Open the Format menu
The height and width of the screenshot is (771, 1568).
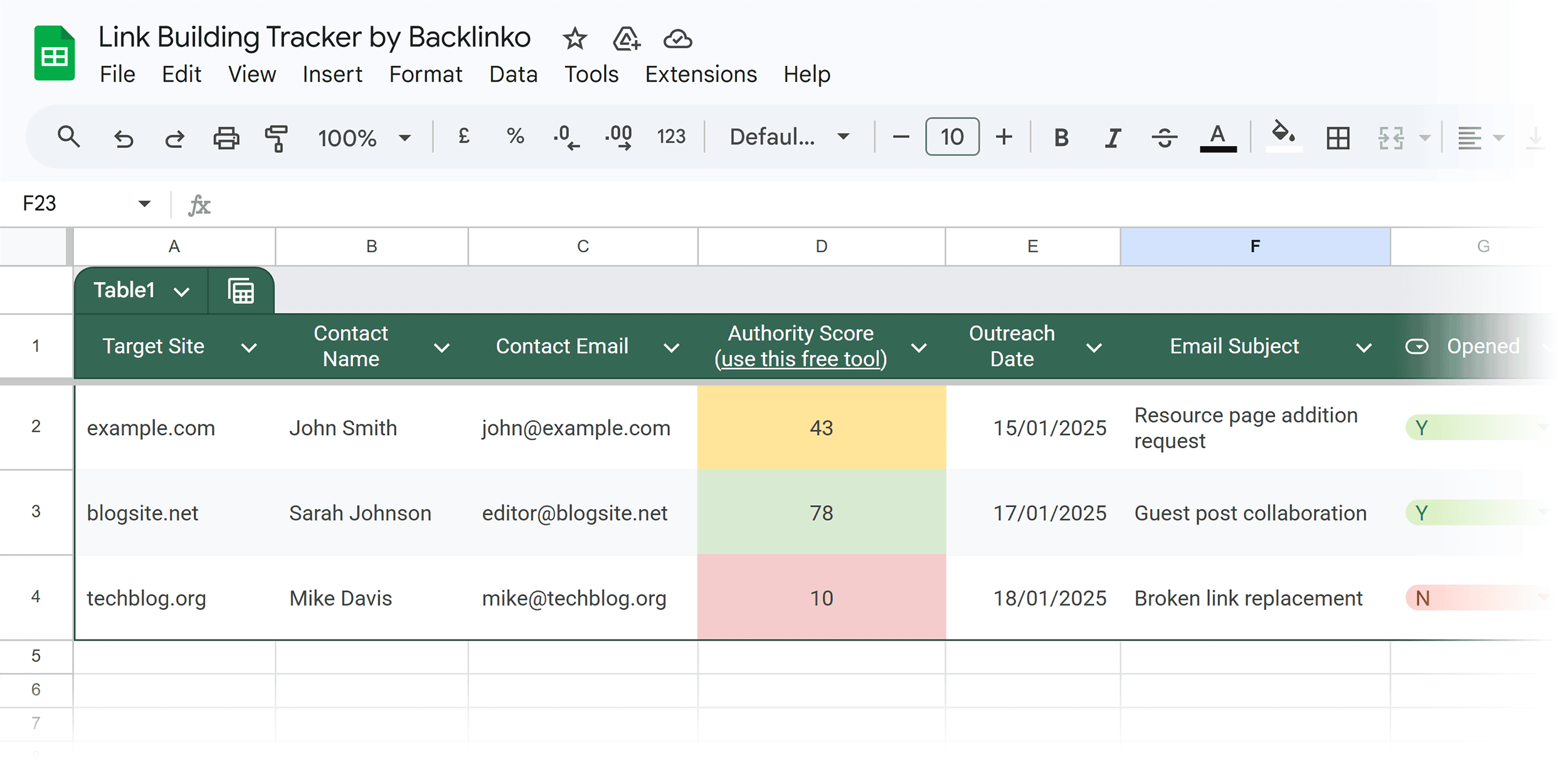pos(426,74)
